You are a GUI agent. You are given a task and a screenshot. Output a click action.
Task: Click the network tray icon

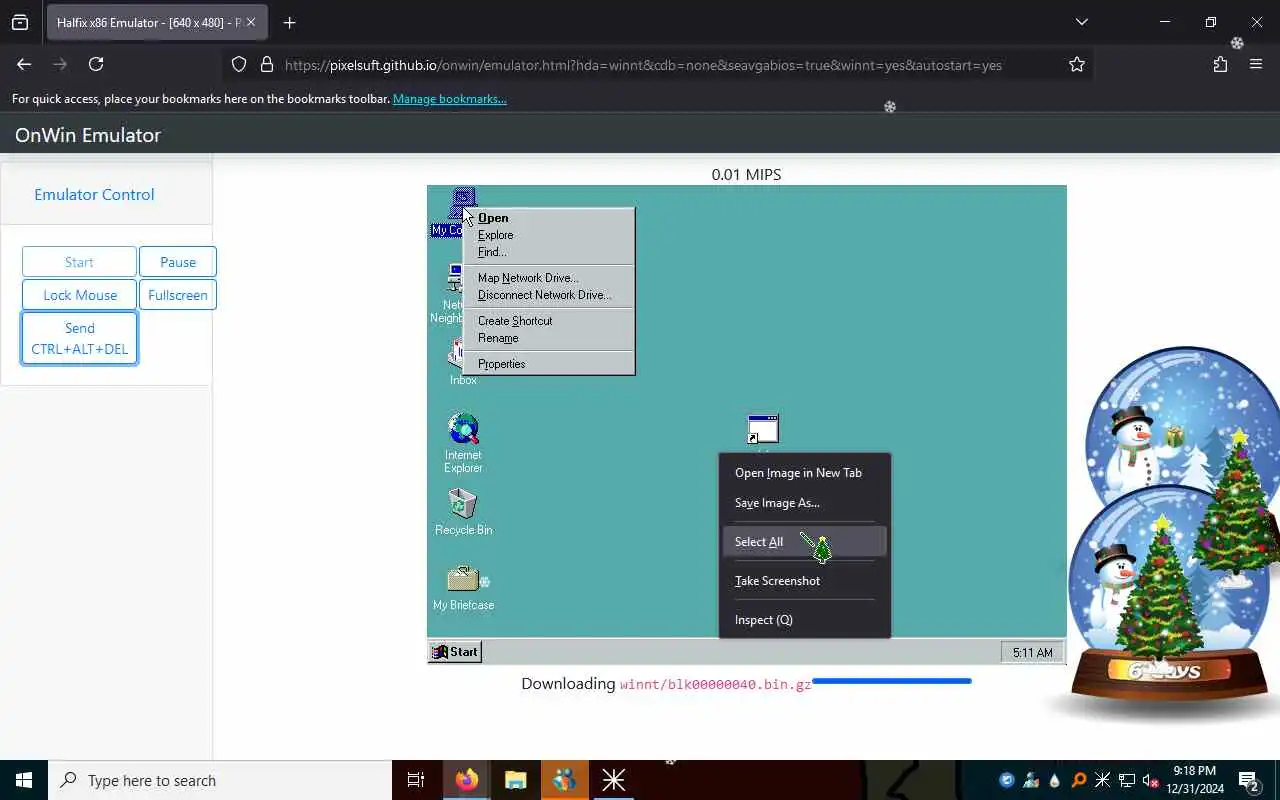click(x=1127, y=780)
